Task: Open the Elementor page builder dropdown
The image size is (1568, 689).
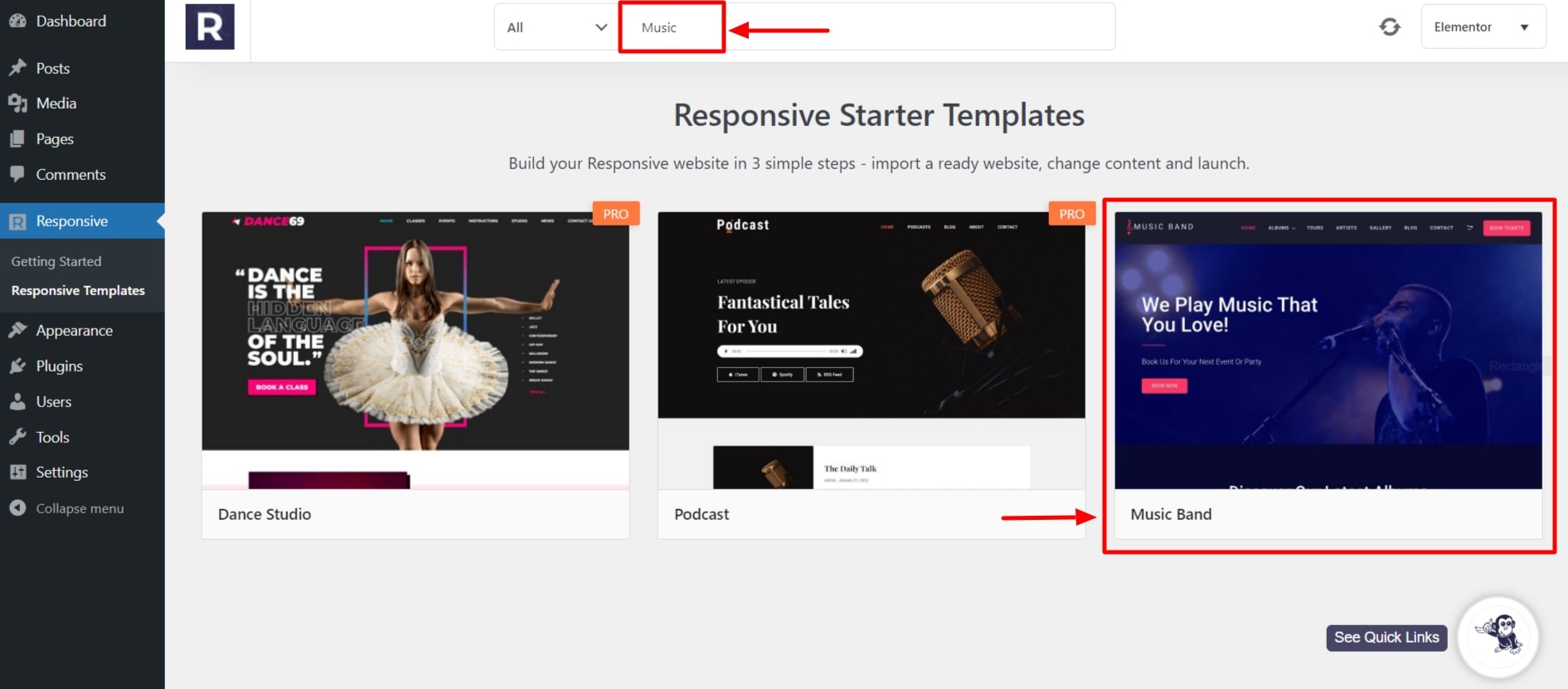Action: pyautogui.click(x=1483, y=27)
